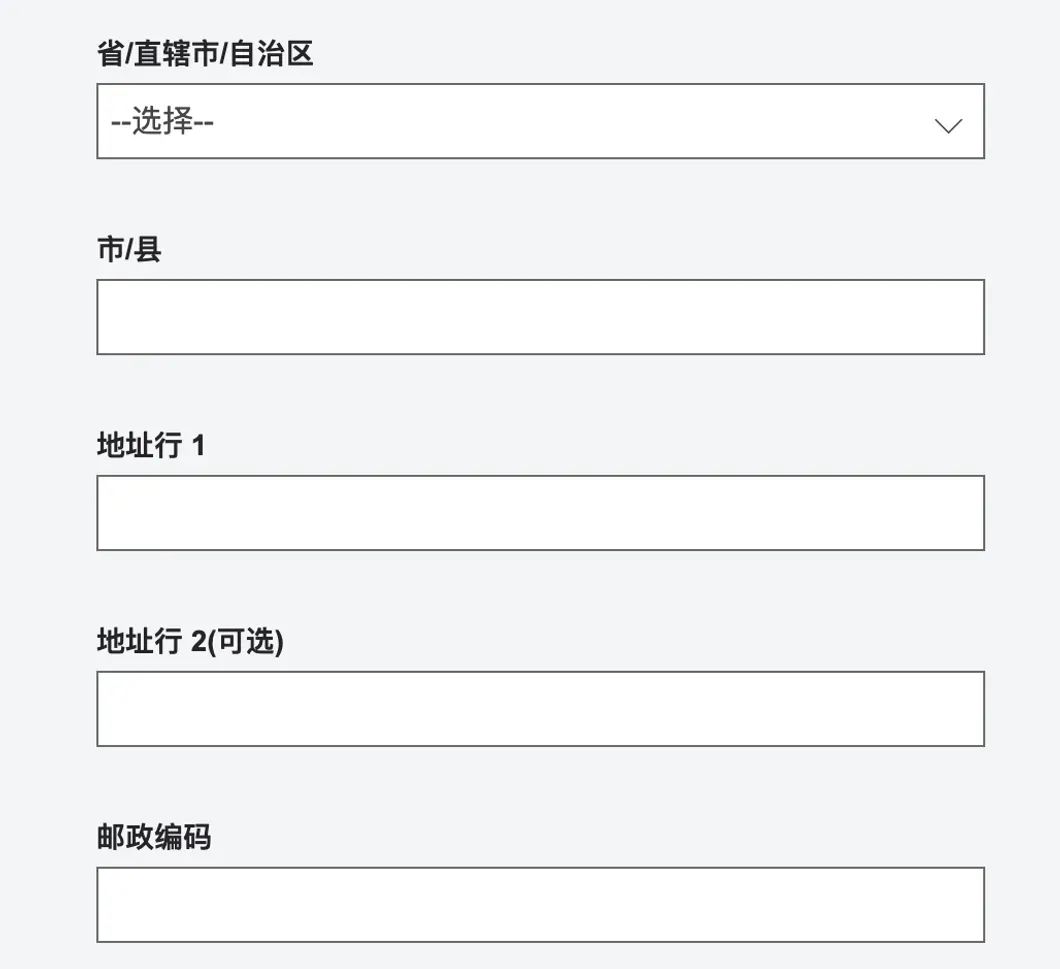The height and width of the screenshot is (969, 1060).
Task: Focus the 地址行 2(可选) input field
Action: coord(540,709)
